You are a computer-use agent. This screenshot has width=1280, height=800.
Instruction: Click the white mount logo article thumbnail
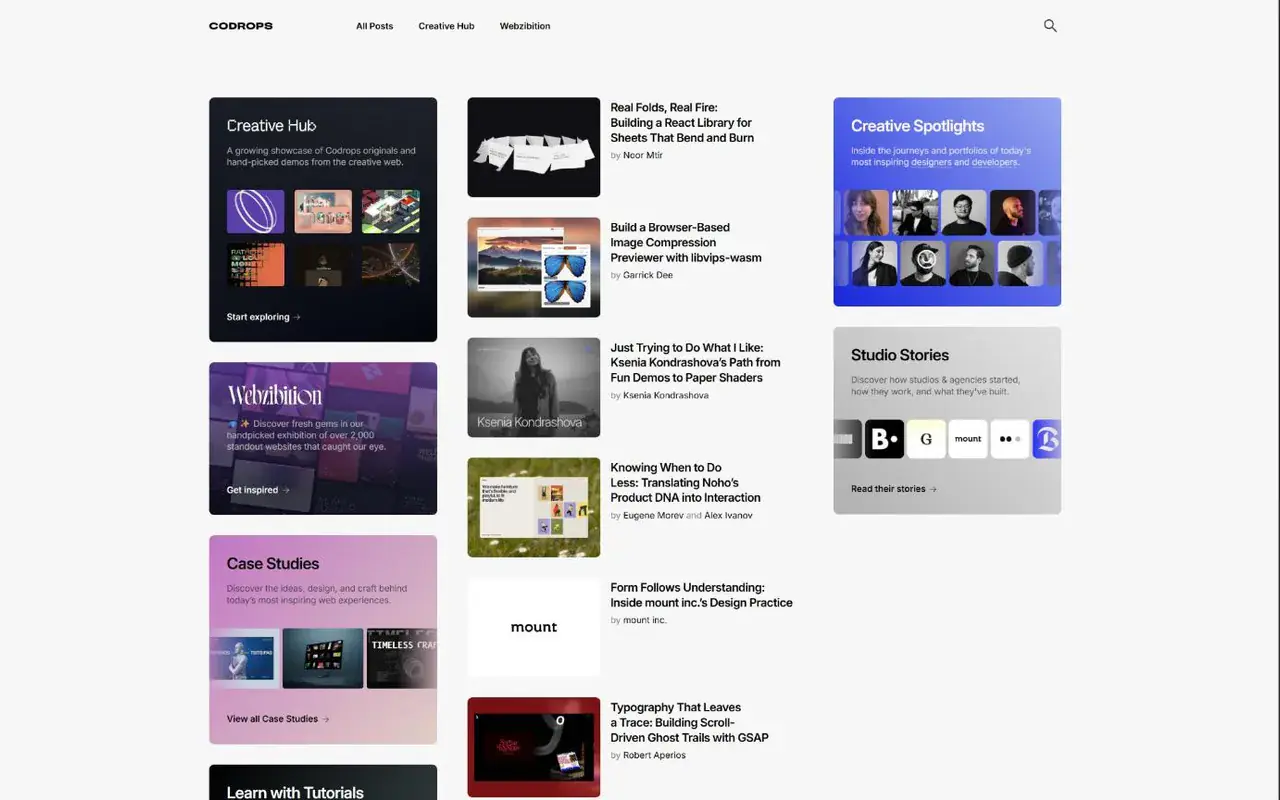(534, 627)
